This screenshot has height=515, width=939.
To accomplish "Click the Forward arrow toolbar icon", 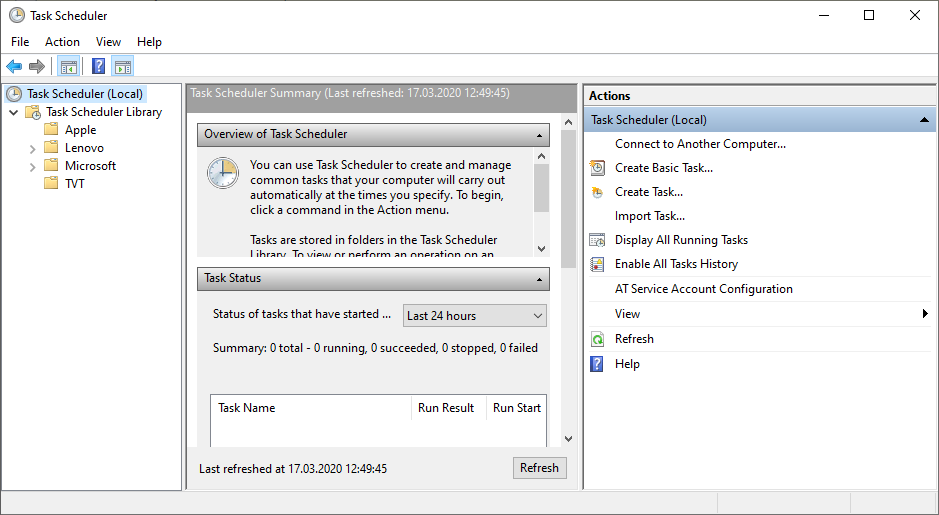I will [x=37, y=67].
